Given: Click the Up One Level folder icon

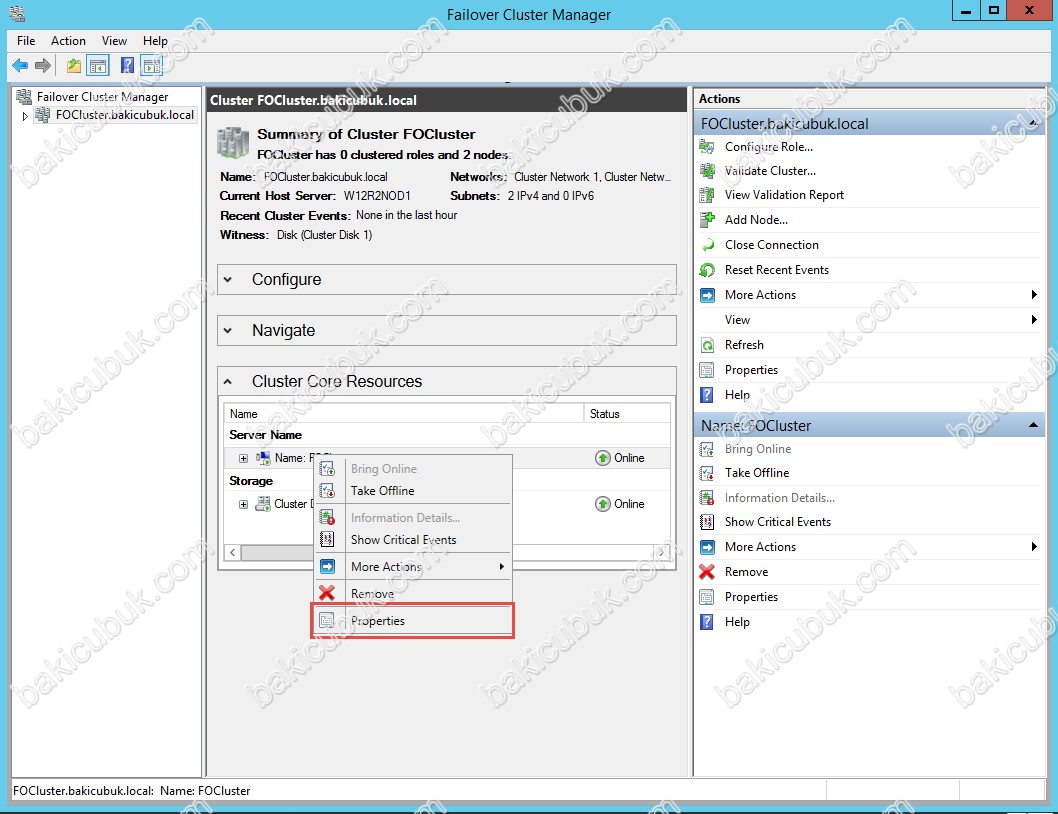Looking at the screenshot, I should (74, 65).
